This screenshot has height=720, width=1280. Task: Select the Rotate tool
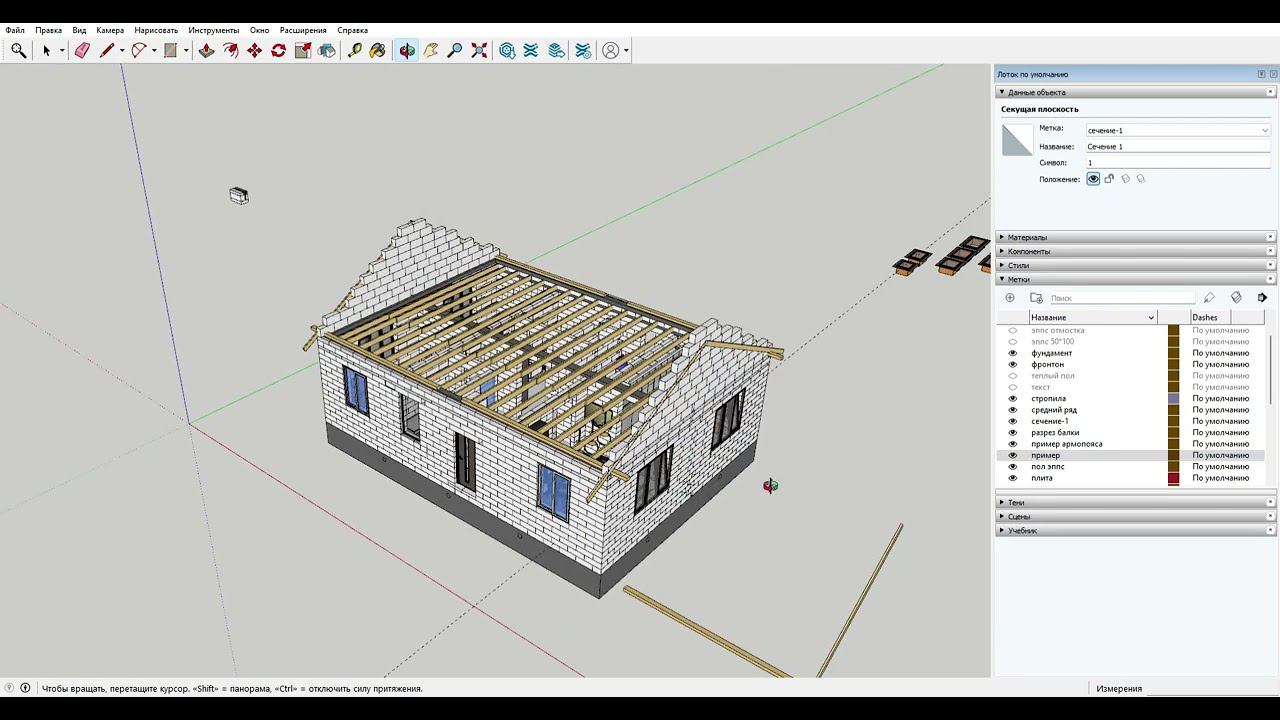coord(278,50)
